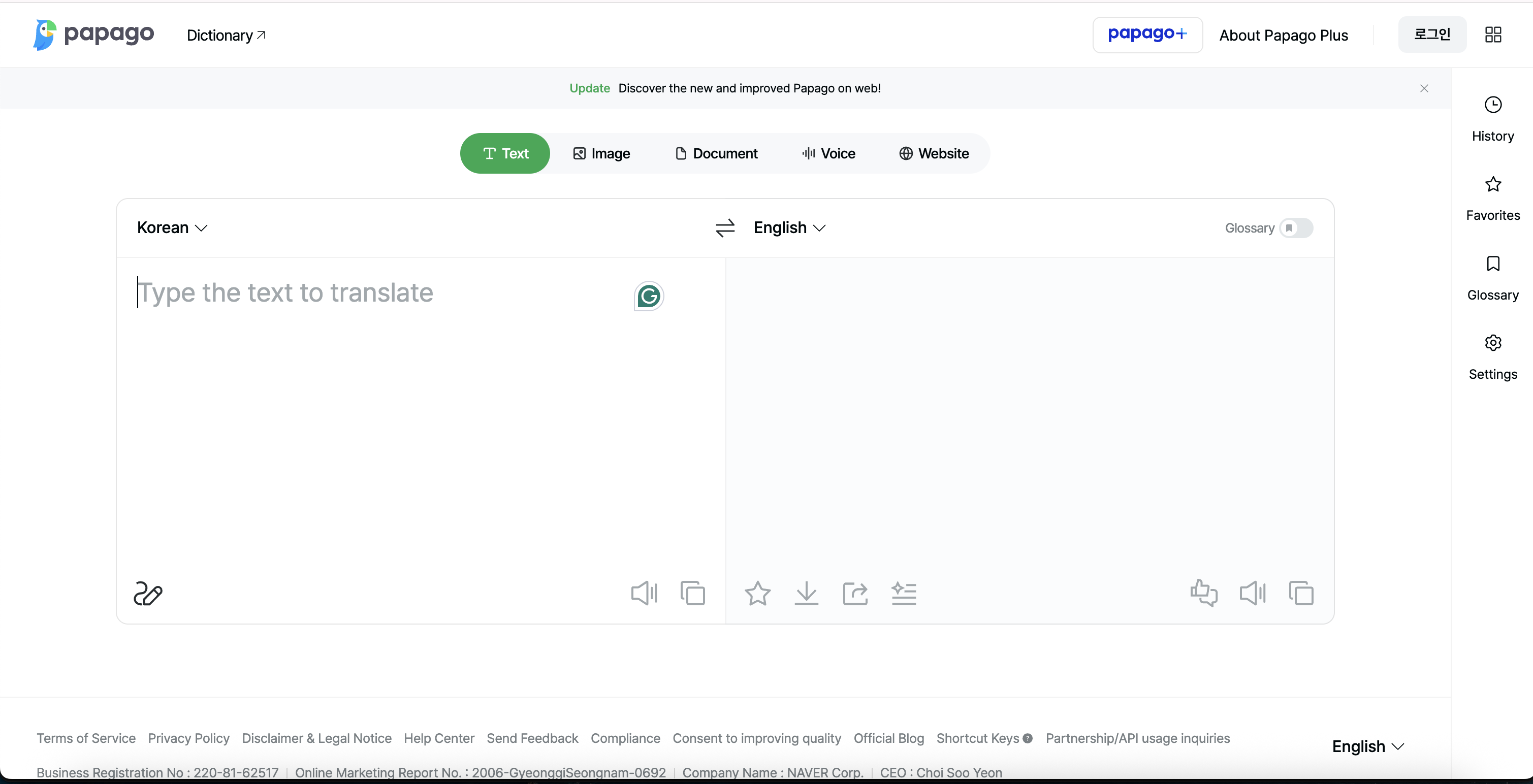1533x784 pixels.
Task: Switch to the Voice tab
Action: pos(828,153)
